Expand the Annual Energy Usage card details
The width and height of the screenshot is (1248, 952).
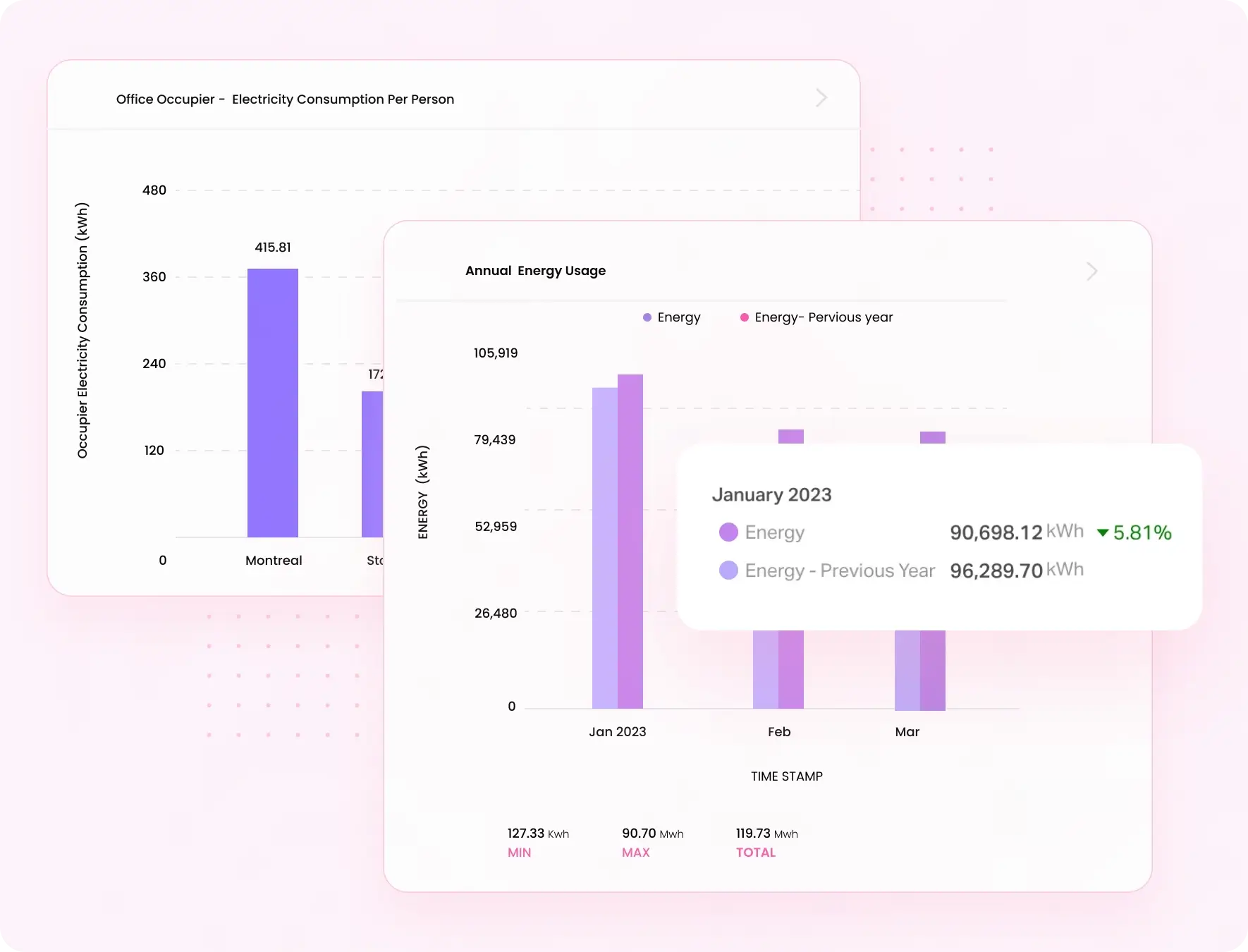coord(1091,271)
